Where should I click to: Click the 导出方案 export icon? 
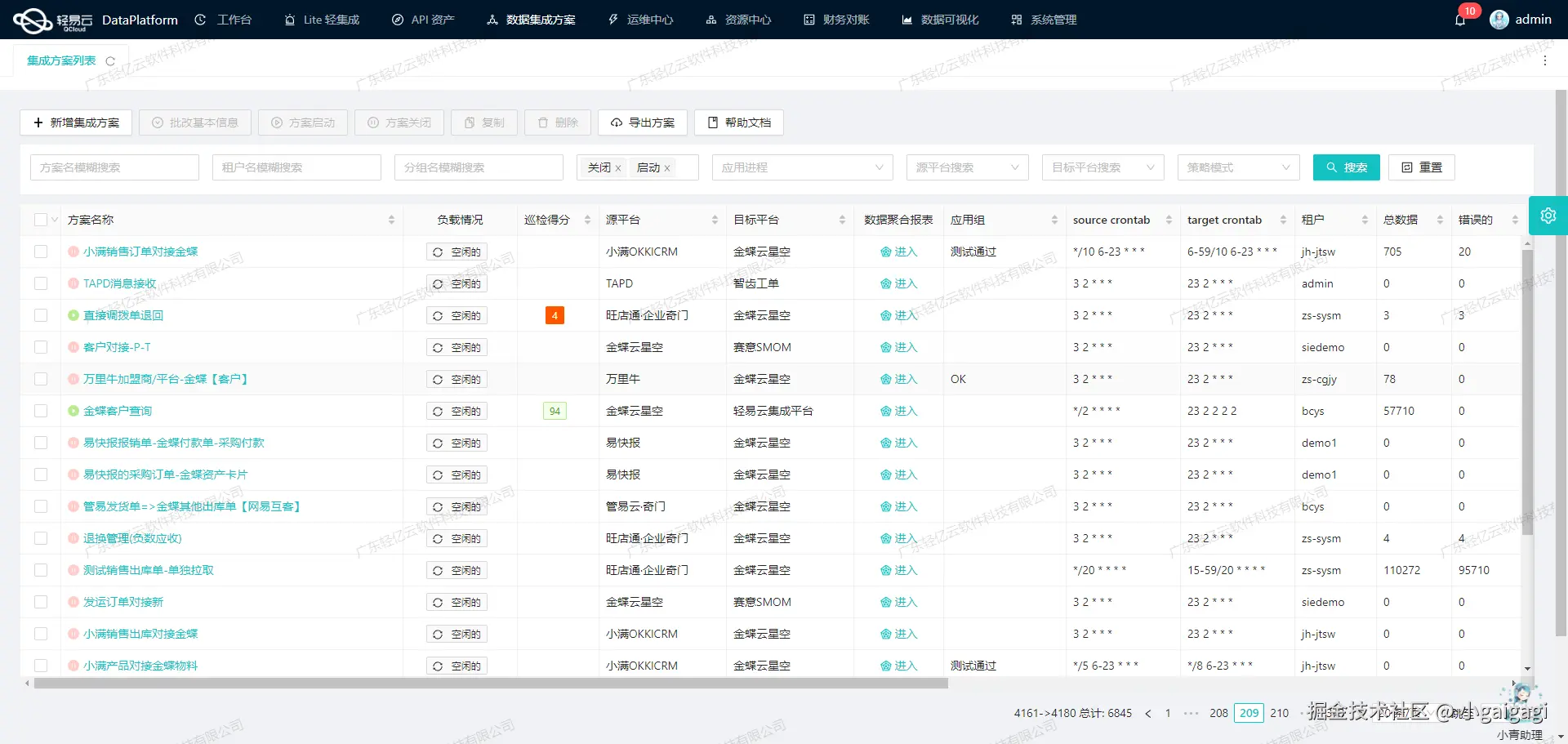click(x=617, y=123)
